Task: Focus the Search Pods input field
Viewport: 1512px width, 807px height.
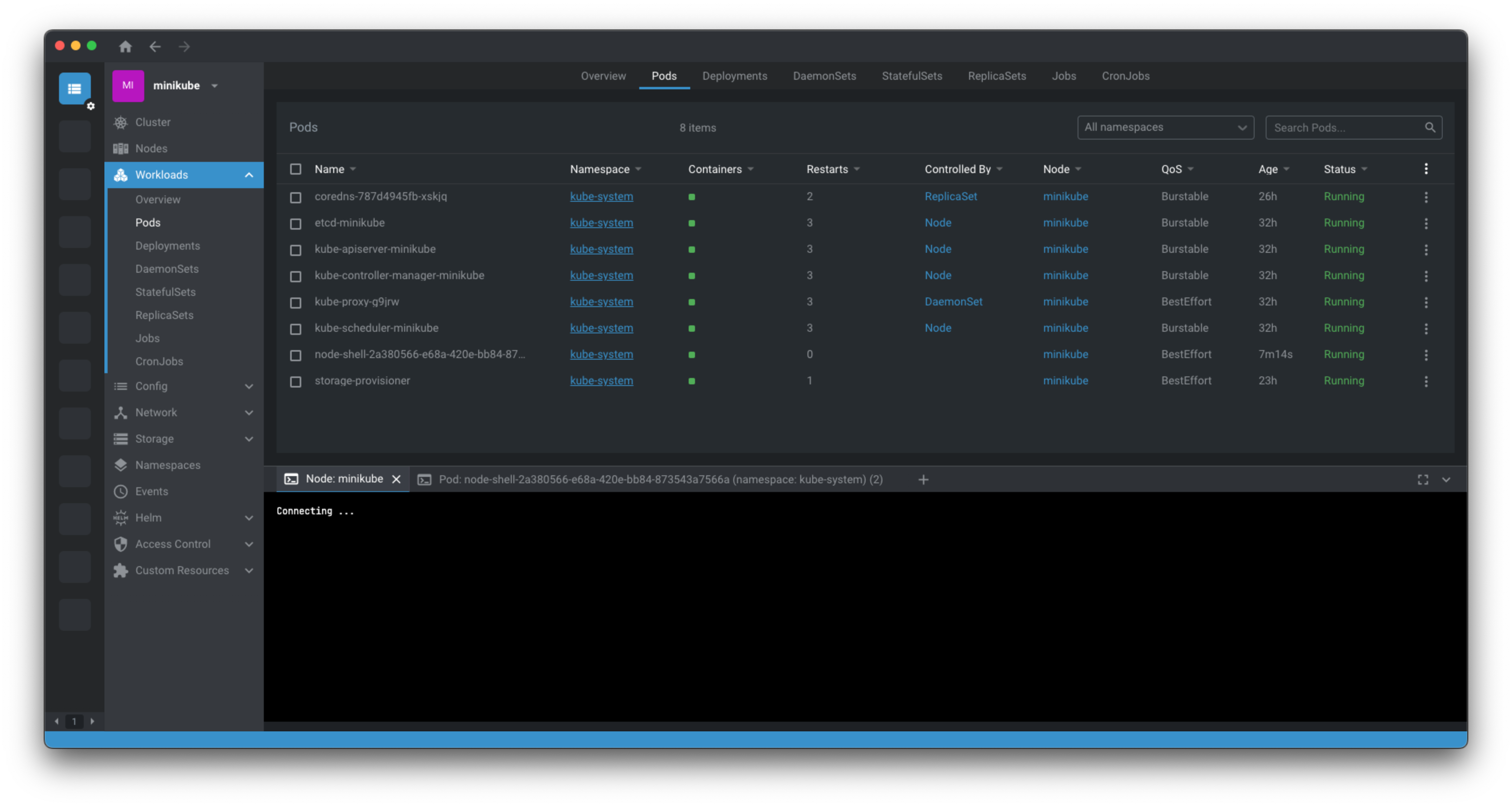Action: pos(1344,128)
